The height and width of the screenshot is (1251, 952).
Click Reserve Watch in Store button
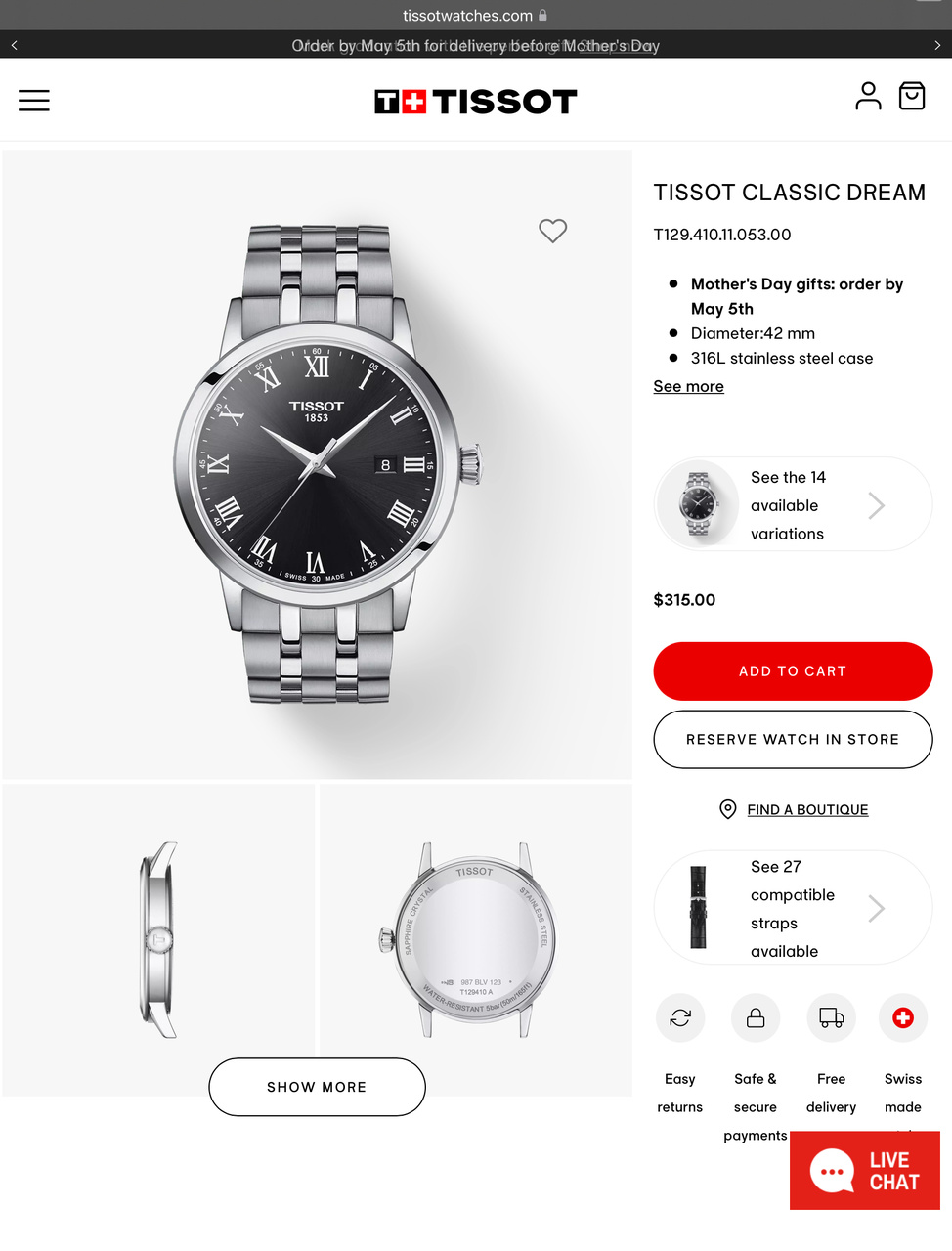click(793, 740)
